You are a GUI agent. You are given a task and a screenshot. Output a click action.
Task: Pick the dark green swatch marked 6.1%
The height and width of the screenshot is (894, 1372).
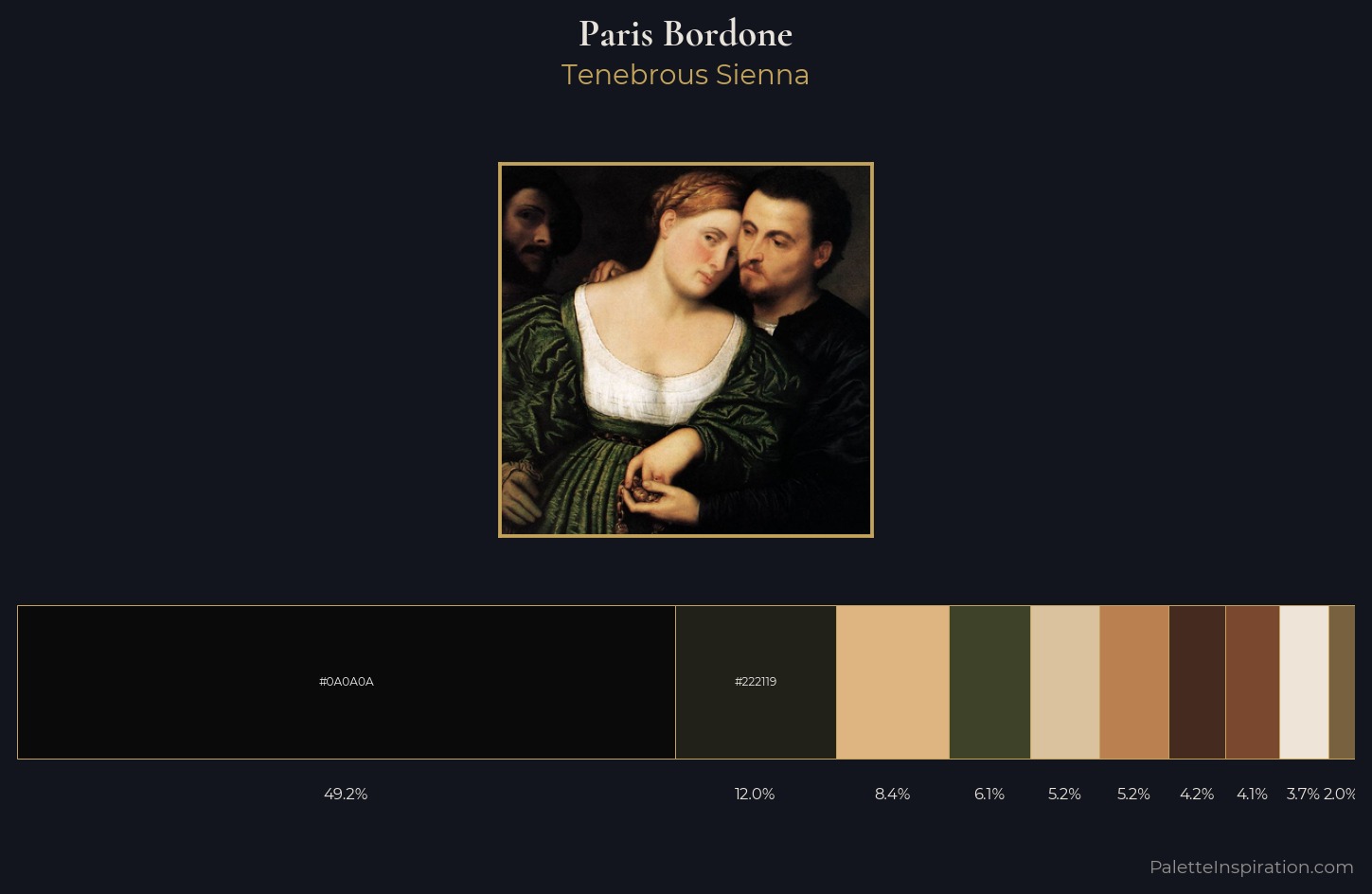(989, 682)
